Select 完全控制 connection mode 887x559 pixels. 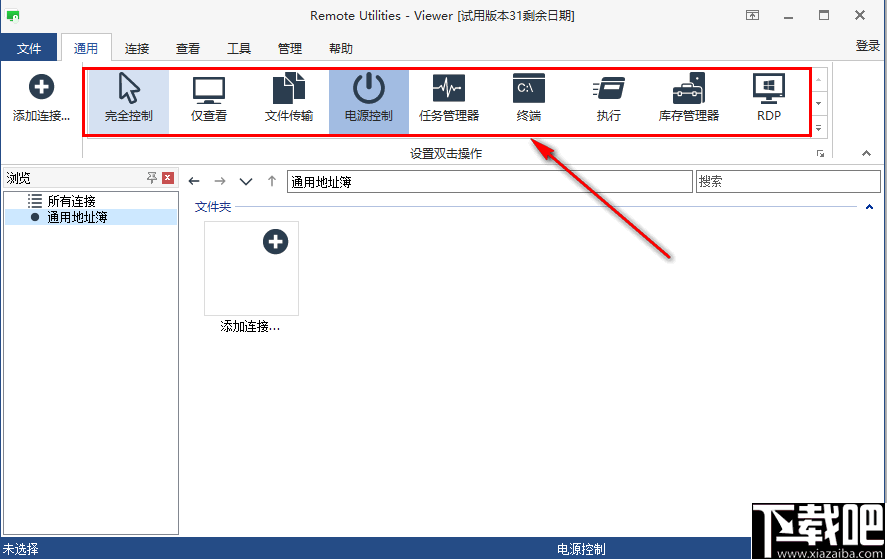point(129,101)
